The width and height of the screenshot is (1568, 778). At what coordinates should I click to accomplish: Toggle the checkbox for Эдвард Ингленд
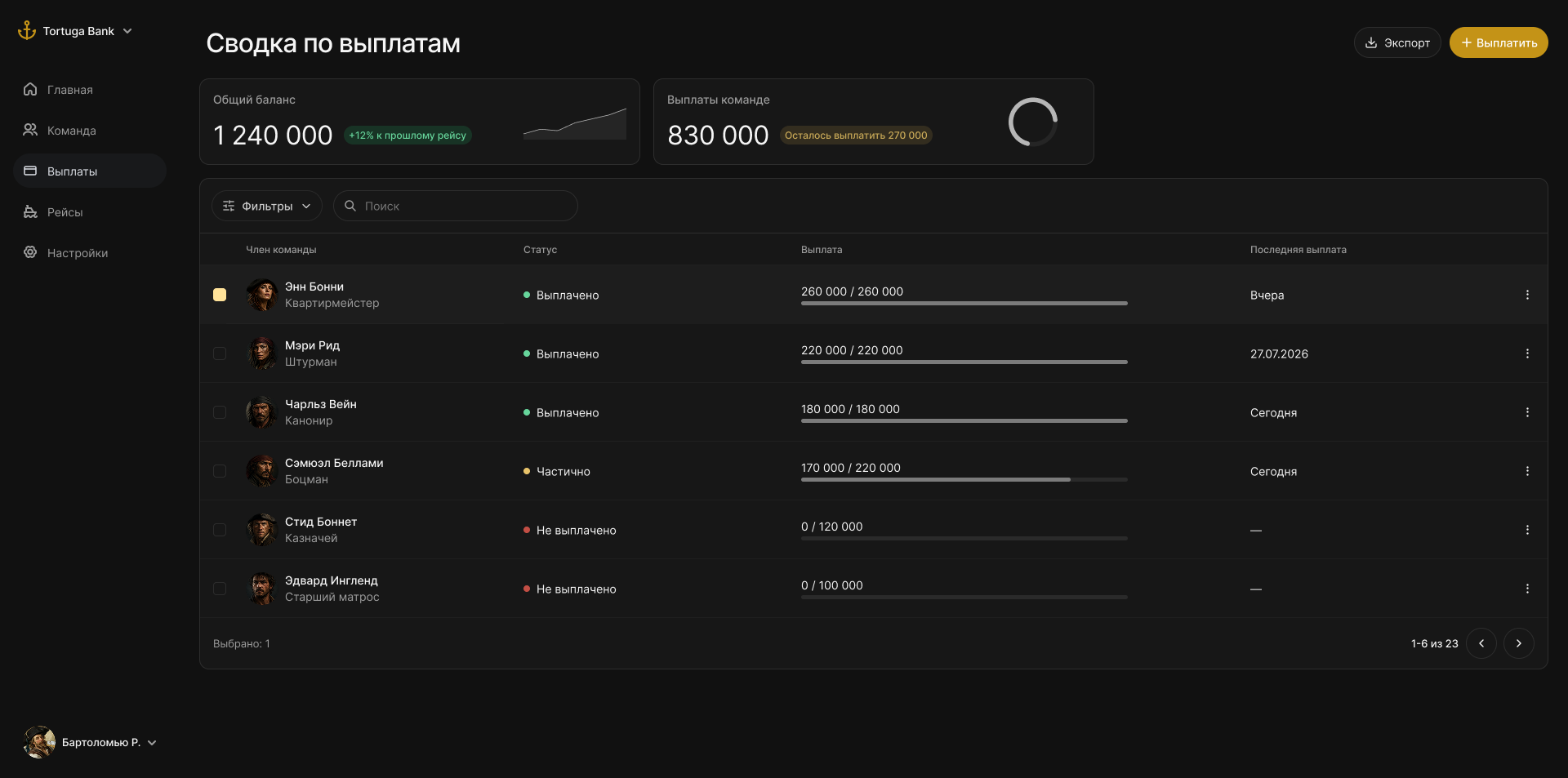[x=220, y=589]
